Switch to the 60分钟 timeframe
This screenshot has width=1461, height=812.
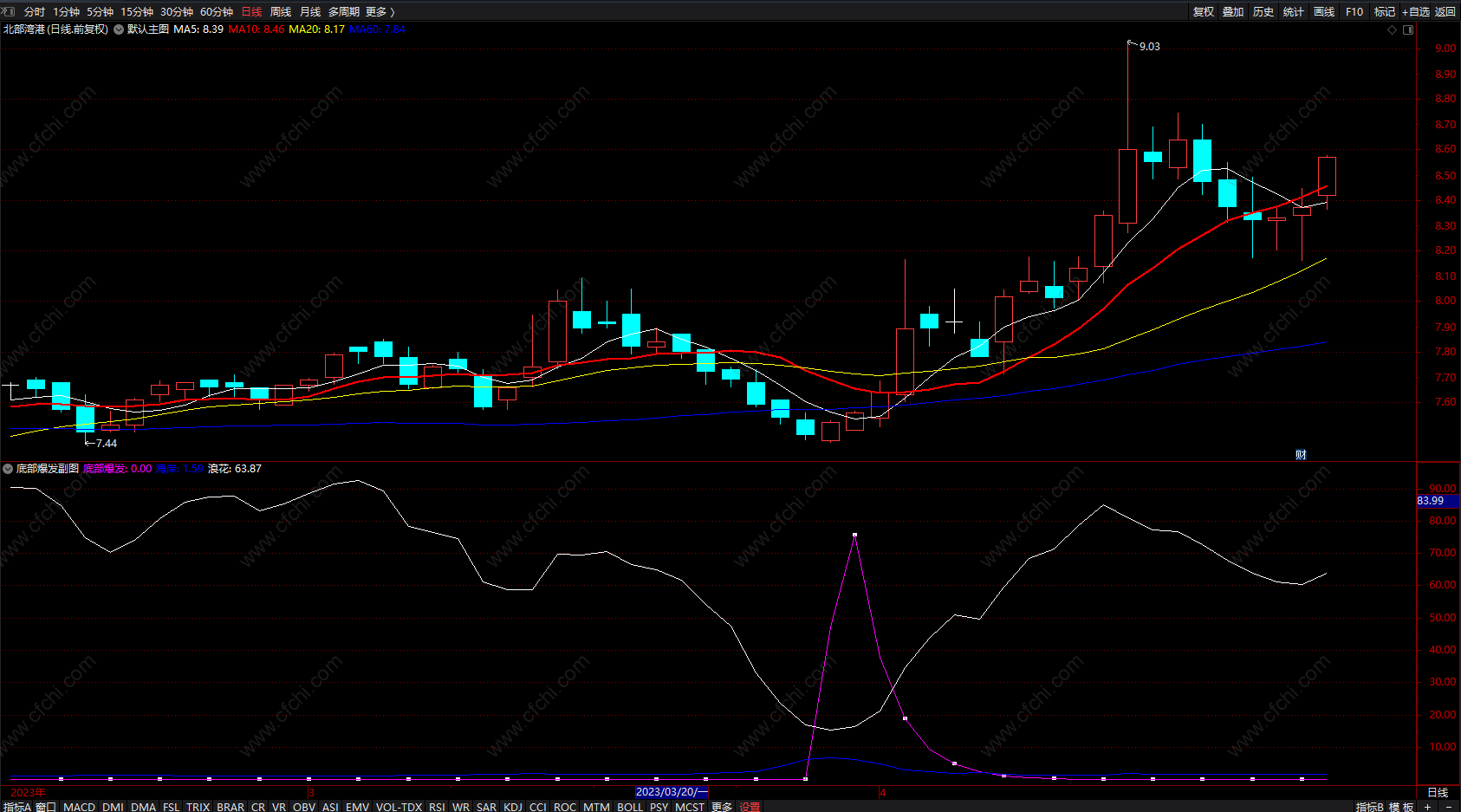217,12
